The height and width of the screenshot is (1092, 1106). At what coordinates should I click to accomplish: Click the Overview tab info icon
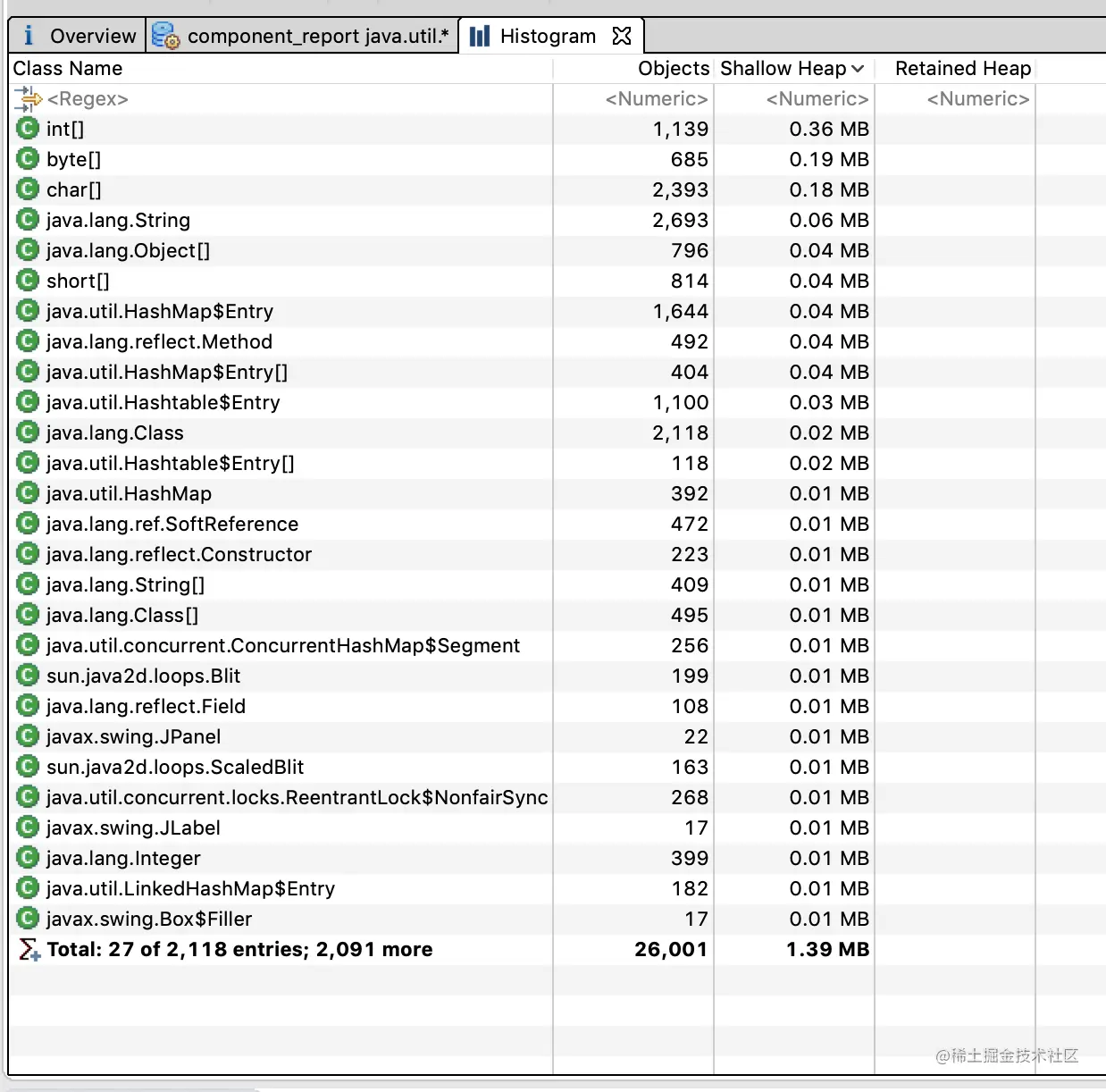(29, 36)
